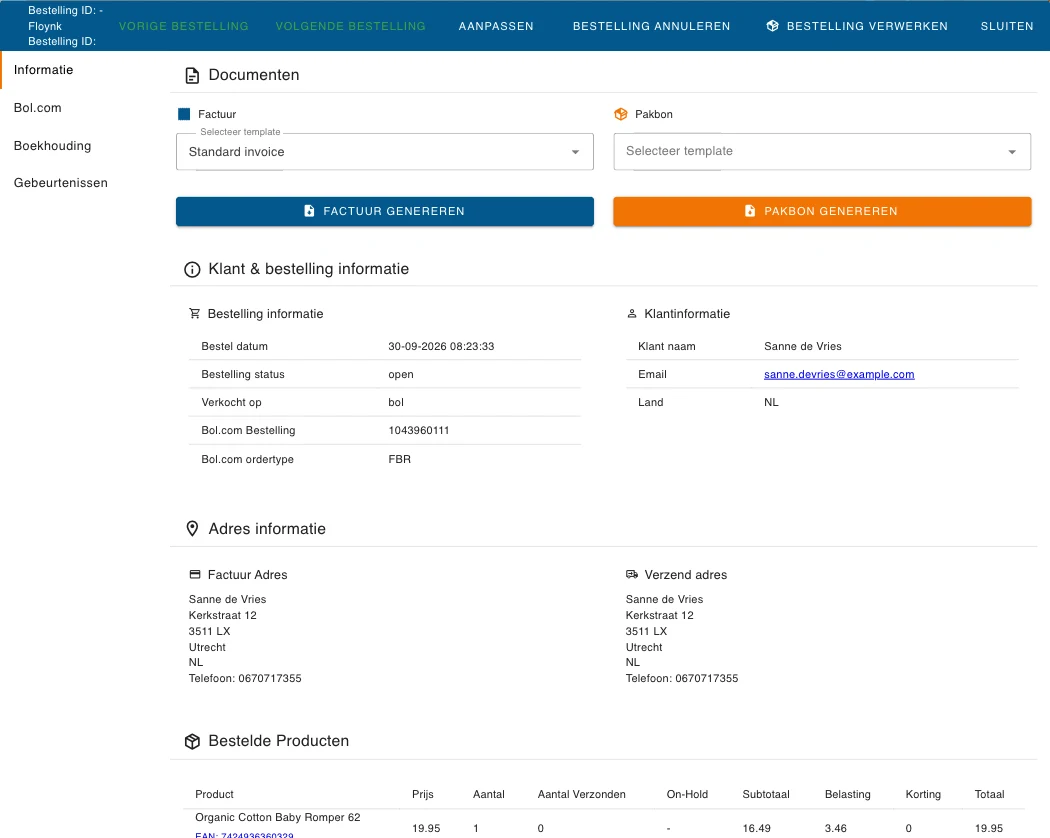Screen dimensions: 1050x838
Task: Click the product name Organic Cotton Baby Romper 62
Action: tap(278, 817)
